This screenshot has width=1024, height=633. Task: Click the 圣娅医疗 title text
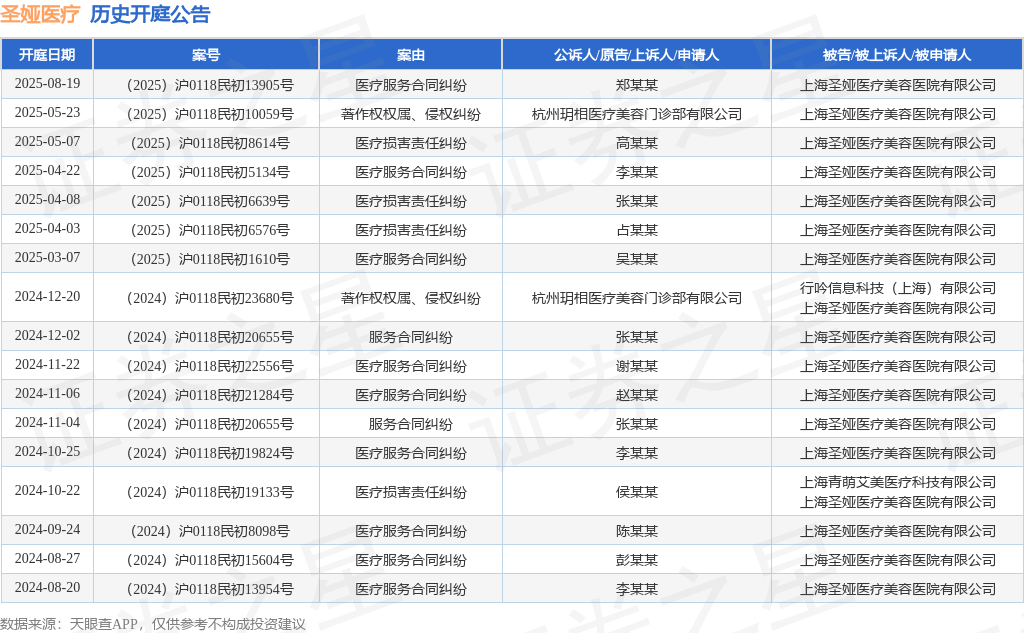coord(40,14)
